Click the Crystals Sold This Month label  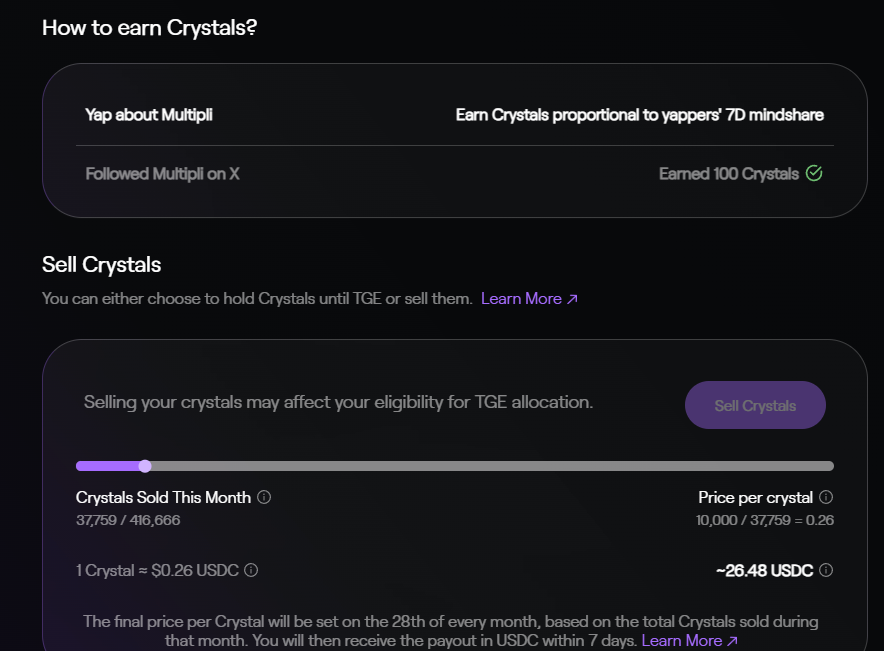163,497
